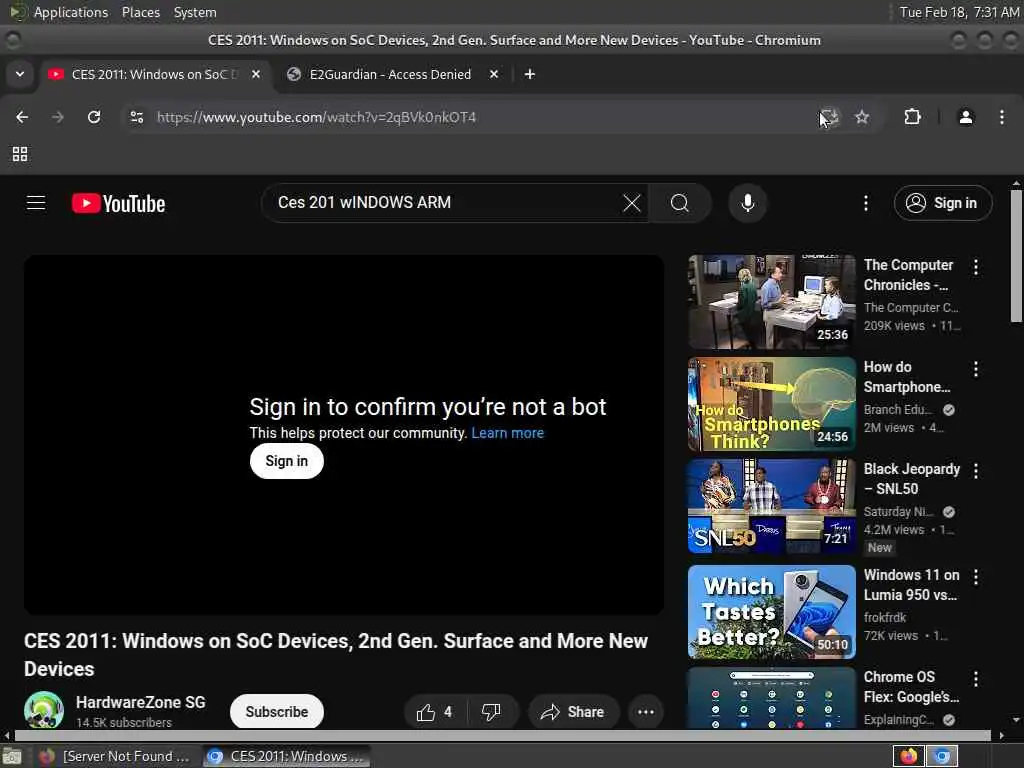Bookmark this page with star icon
1024x768 pixels.
pyautogui.click(x=862, y=117)
